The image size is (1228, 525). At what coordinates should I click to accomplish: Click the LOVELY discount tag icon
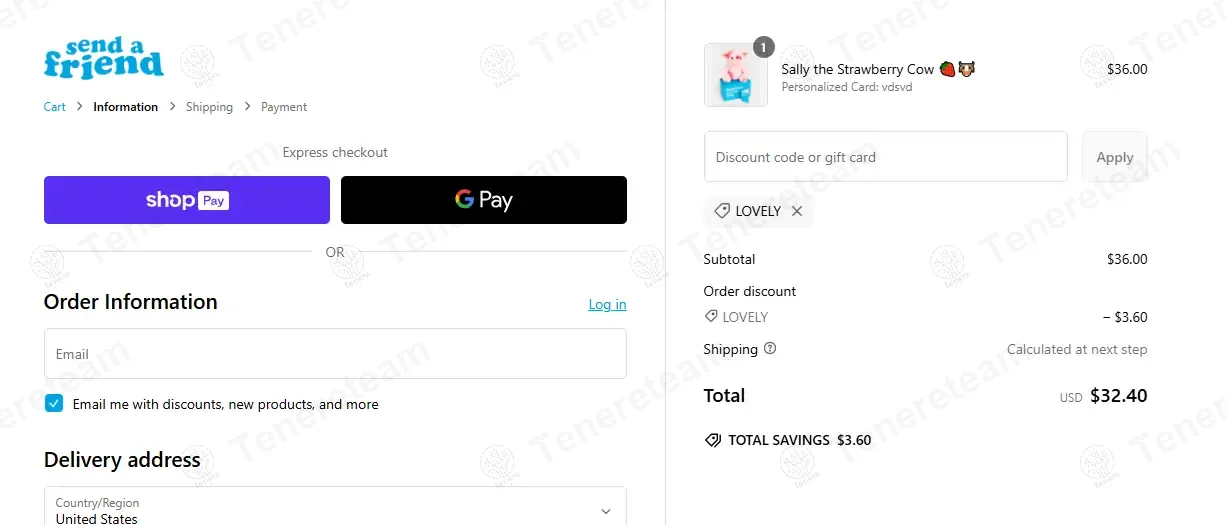coord(721,211)
